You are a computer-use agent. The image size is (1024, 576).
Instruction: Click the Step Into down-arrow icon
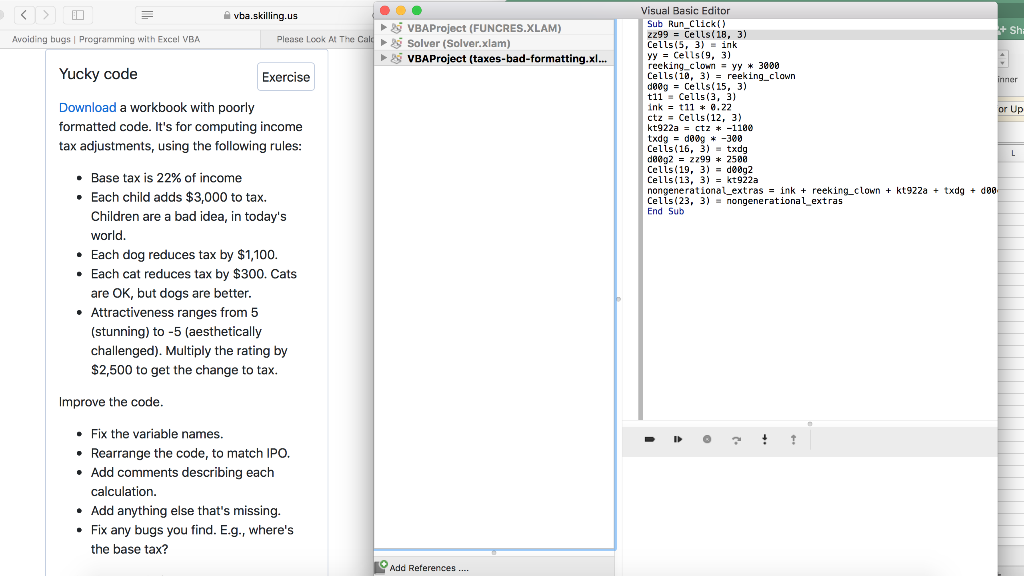point(765,440)
